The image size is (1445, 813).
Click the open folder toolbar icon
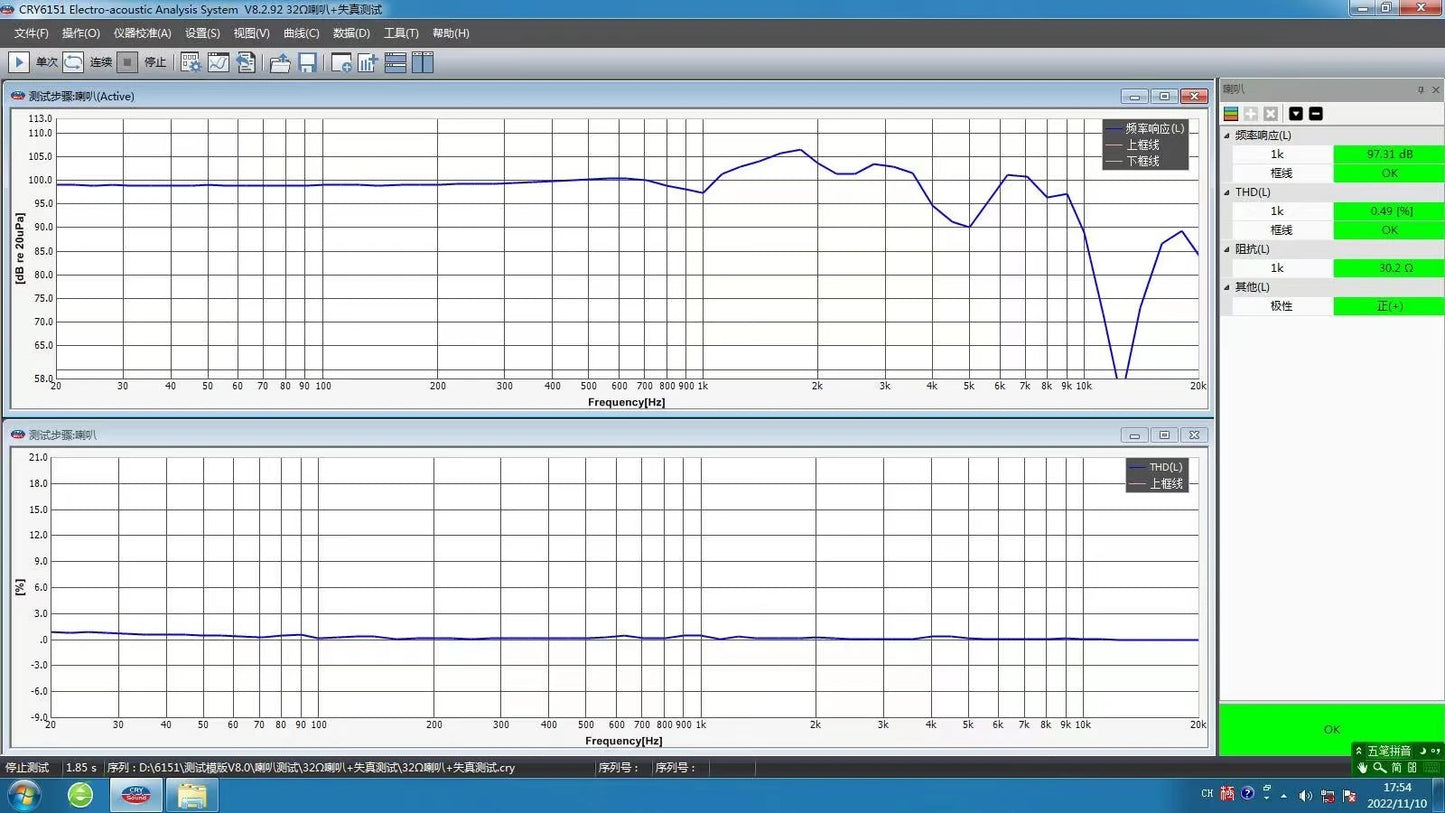pyautogui.click(x=280, y=62)
